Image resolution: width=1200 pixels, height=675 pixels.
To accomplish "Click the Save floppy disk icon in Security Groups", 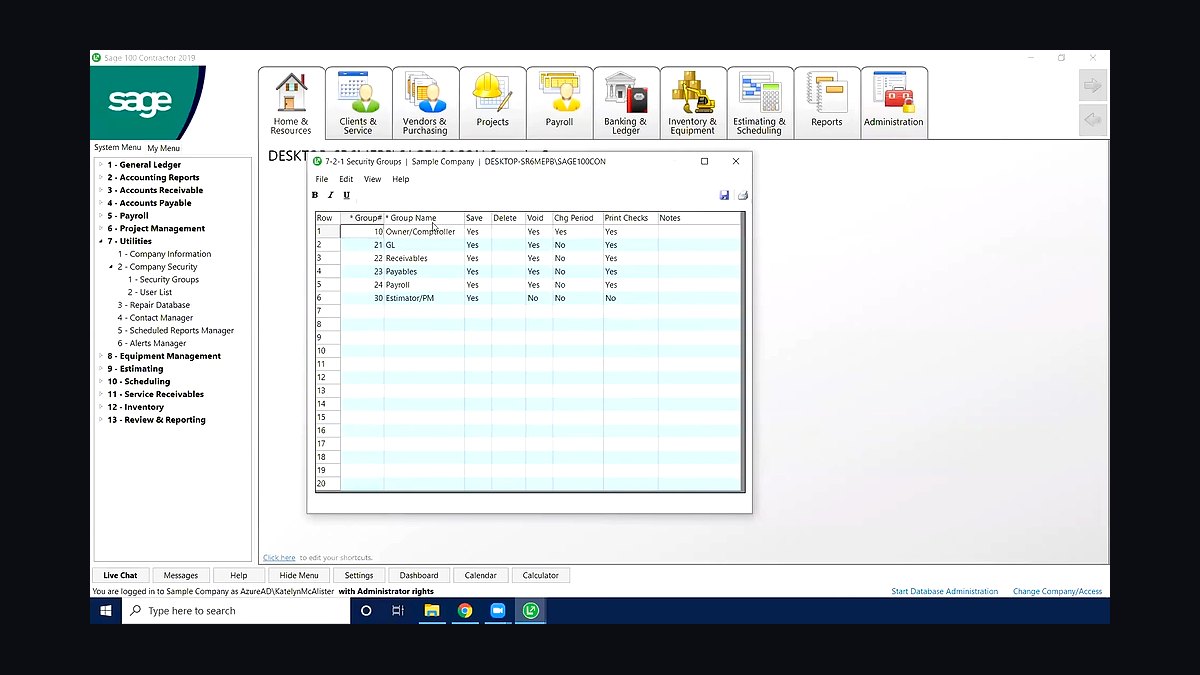I will coord(724,195).
